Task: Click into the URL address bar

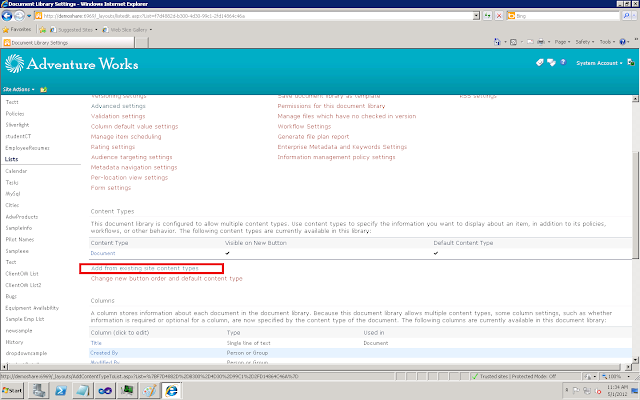Action: pos(253,16)
